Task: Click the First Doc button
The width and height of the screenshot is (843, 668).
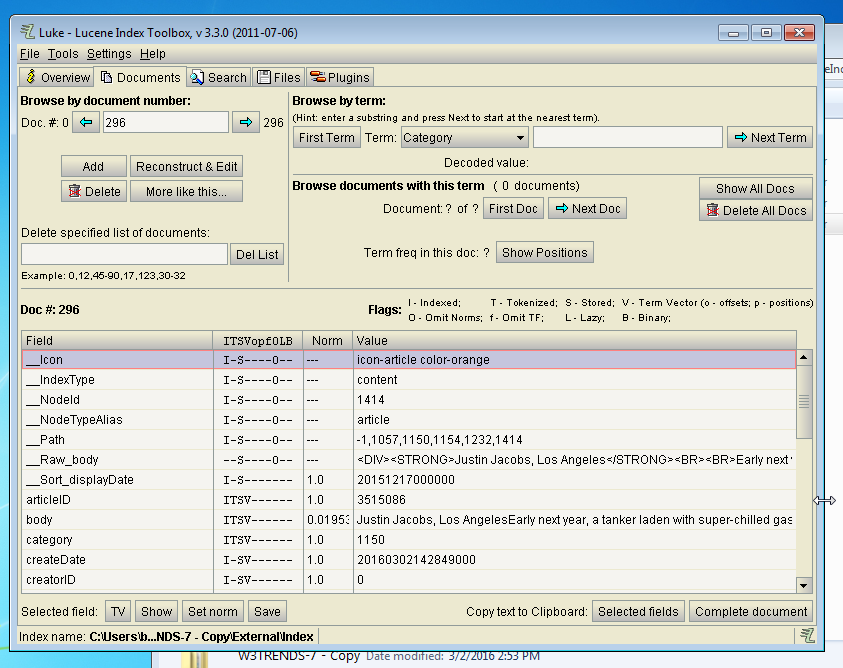Action: [x=513, y=209]
